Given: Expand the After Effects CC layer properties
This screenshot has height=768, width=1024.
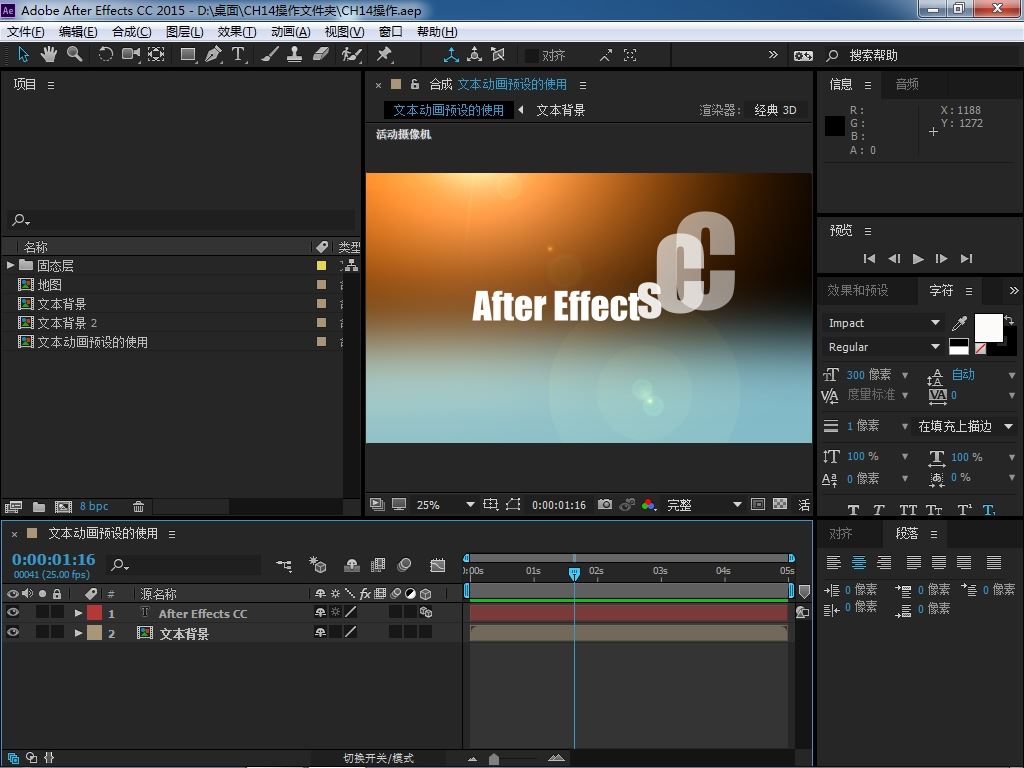Looking at the screenshot, I should coord(78,613).
